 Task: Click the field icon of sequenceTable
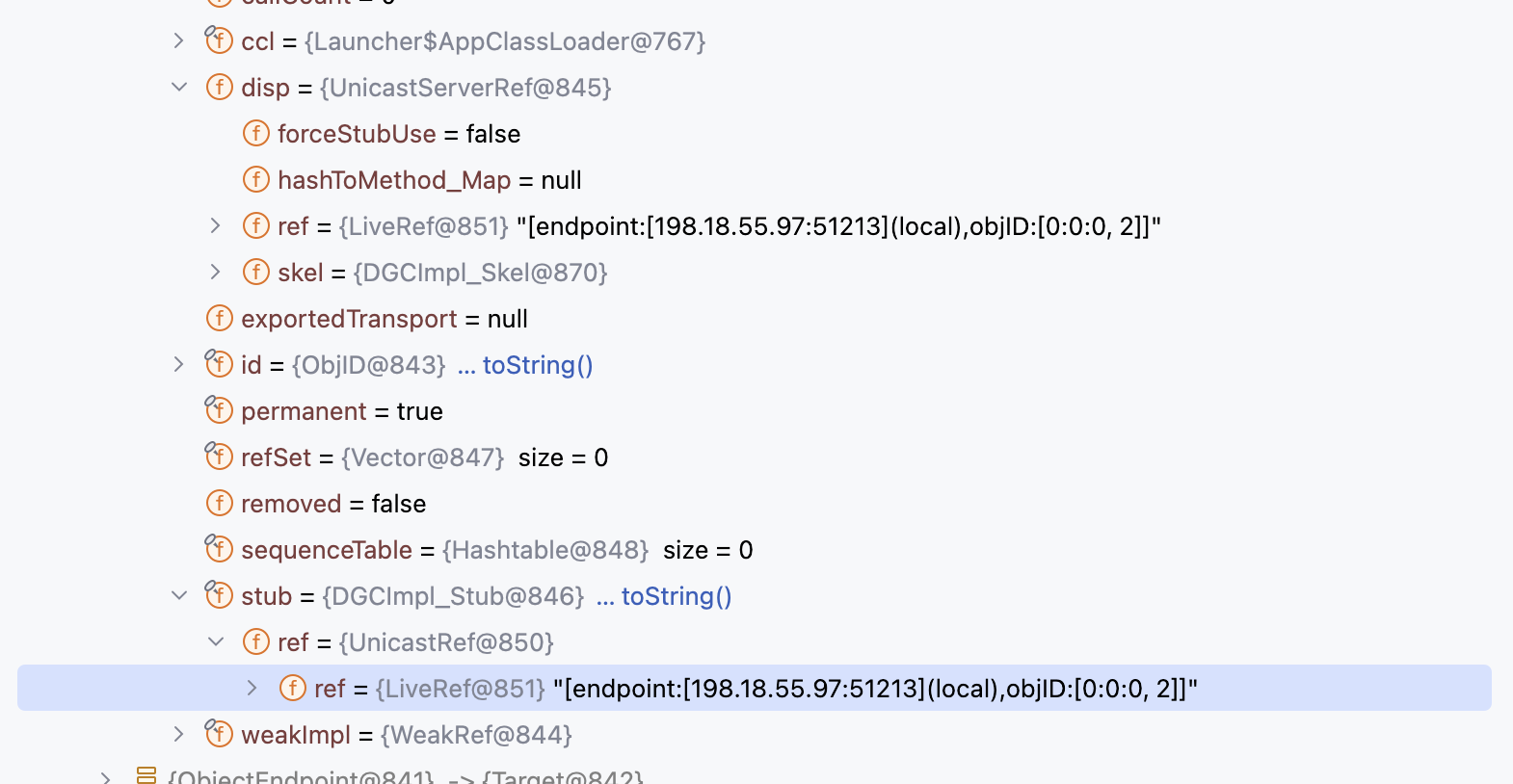(220, 550)
